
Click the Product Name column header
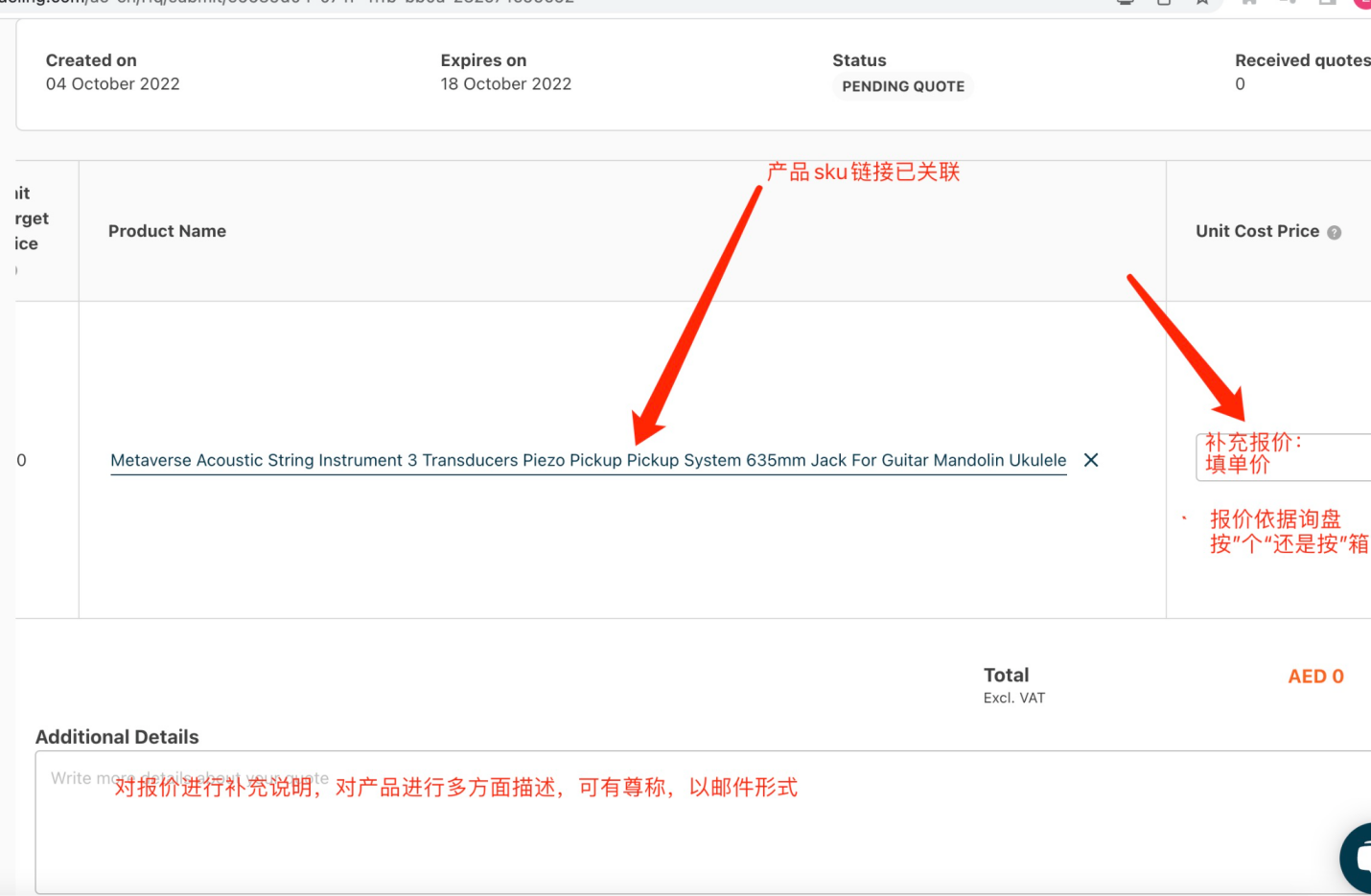(167, 231)
